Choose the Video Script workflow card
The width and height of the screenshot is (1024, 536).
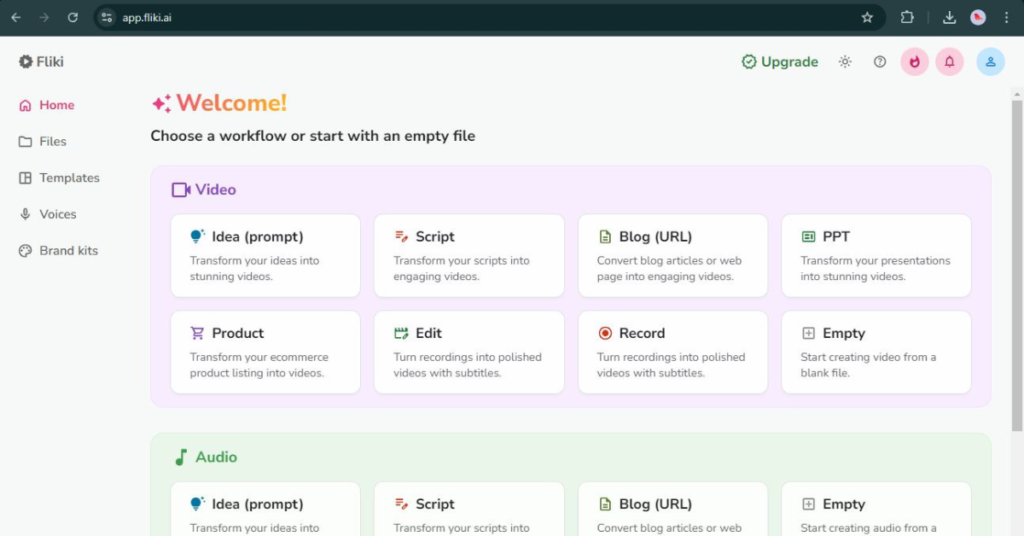click(469, 256)
